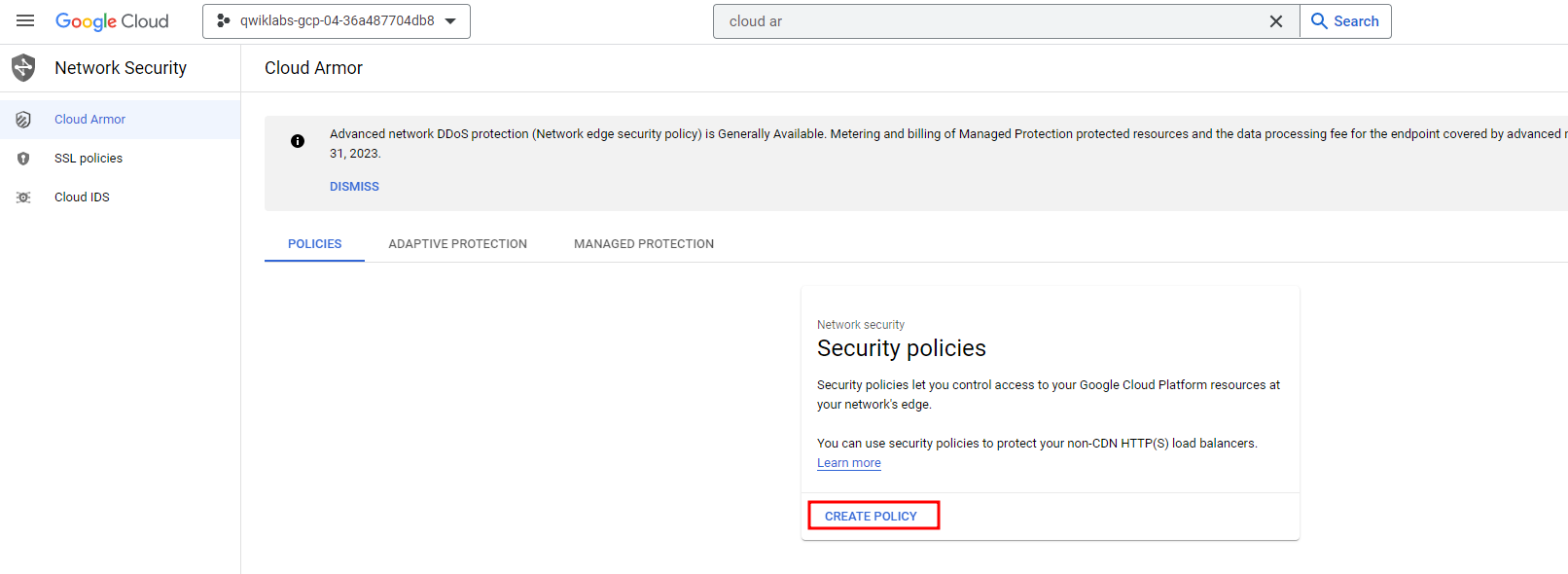
Task: Click the project hexagon icon in selector
Action: (x=223, y=20)
